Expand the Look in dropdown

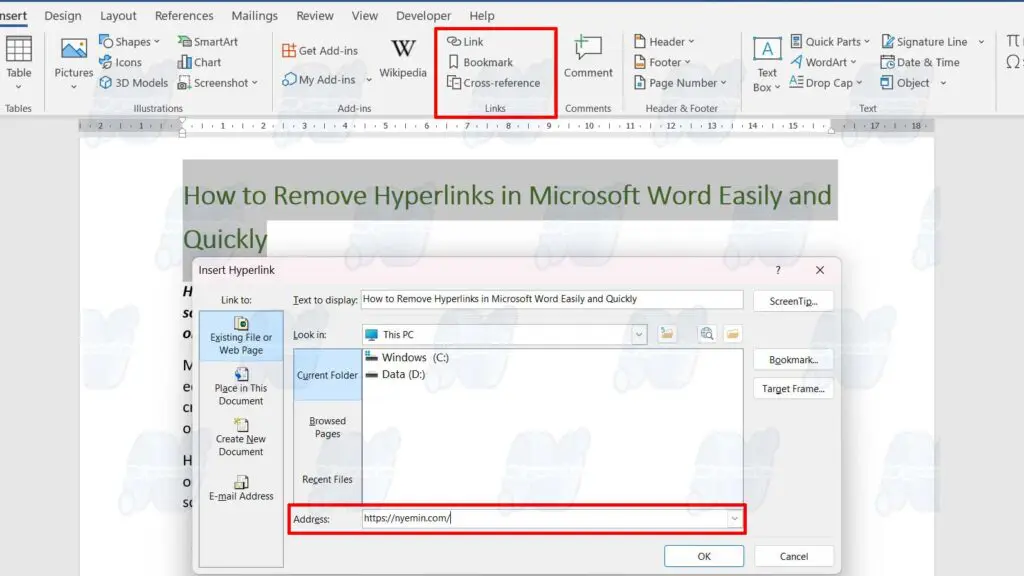(x=639, y=334)
